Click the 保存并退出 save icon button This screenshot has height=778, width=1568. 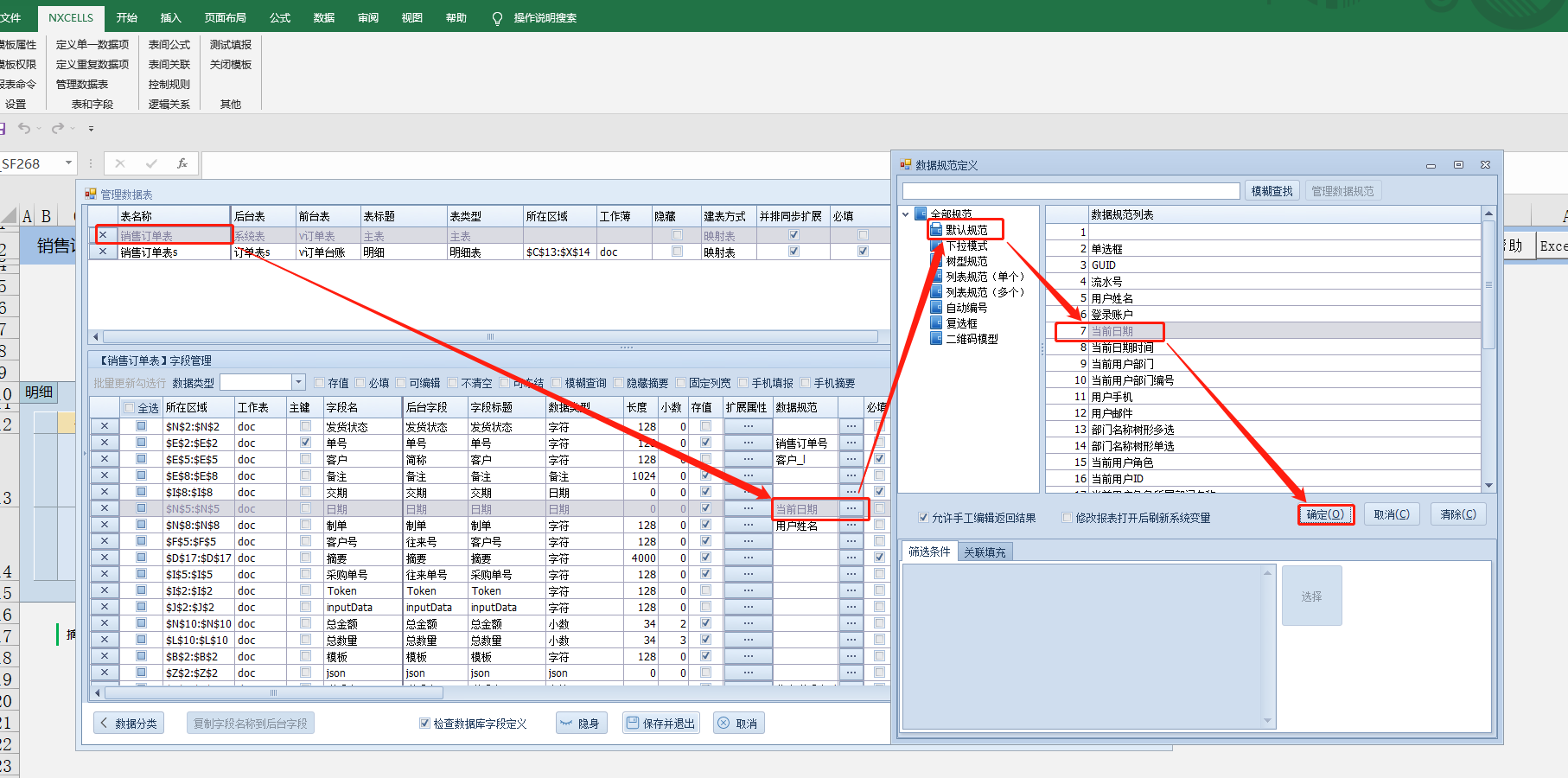click(660, 724)
